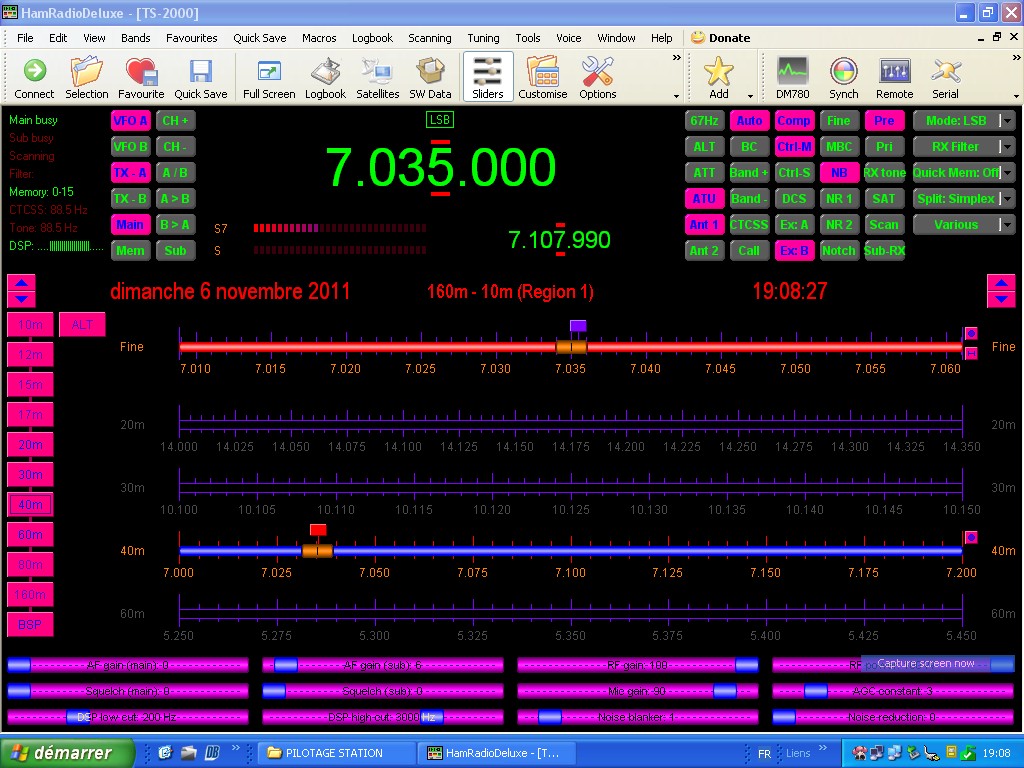
Task: Launch the DM780 tool
Action: 792,78
